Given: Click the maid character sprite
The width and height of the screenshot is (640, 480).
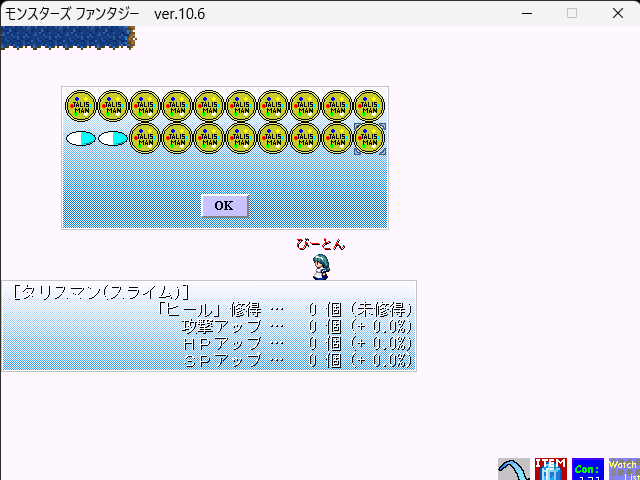Looking at the screenshot, I should [321, 267].
